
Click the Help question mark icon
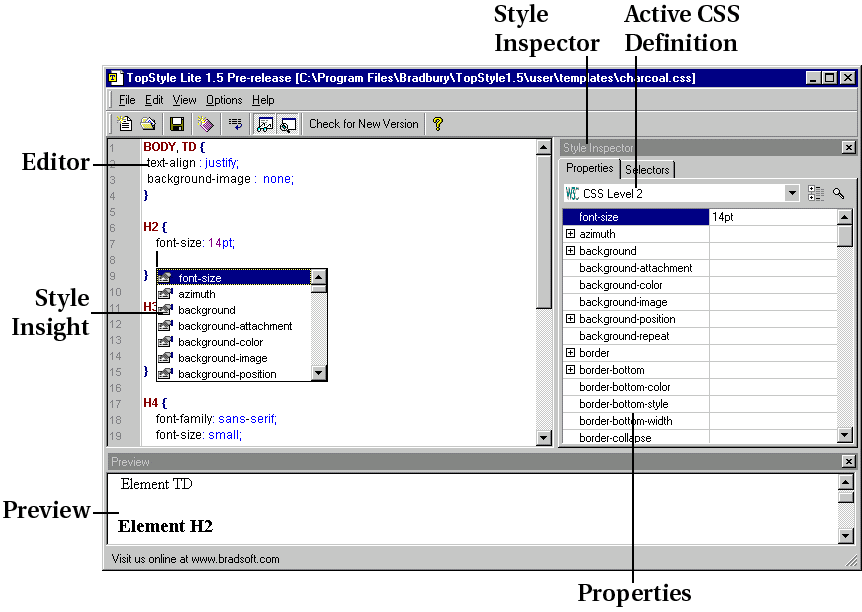click(x=437, y=124)
